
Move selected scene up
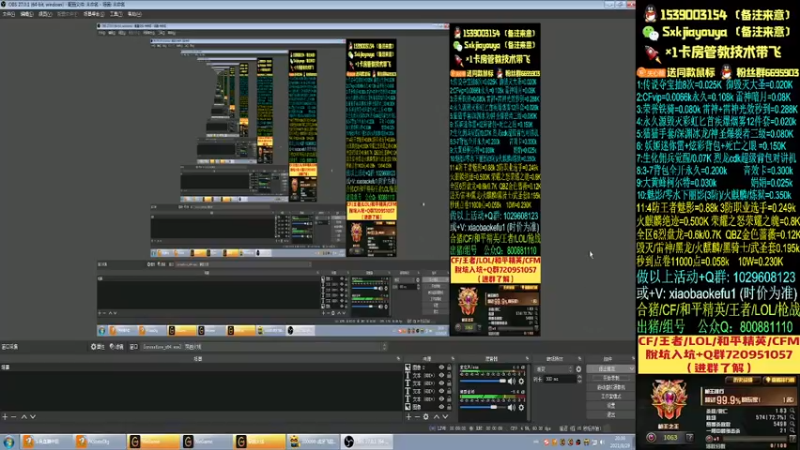(23, 417)
